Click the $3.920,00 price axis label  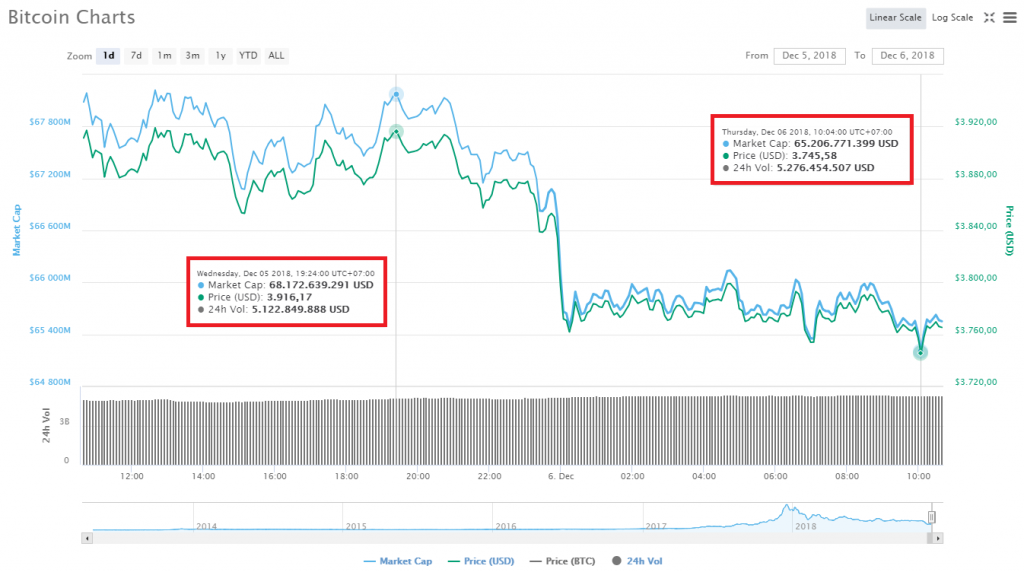[976, 122]
